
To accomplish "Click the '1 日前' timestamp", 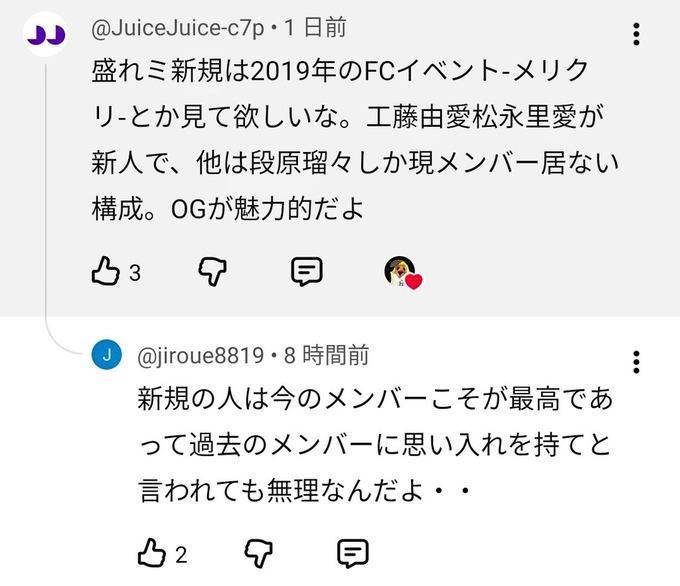I will click(x=315, y=28).
